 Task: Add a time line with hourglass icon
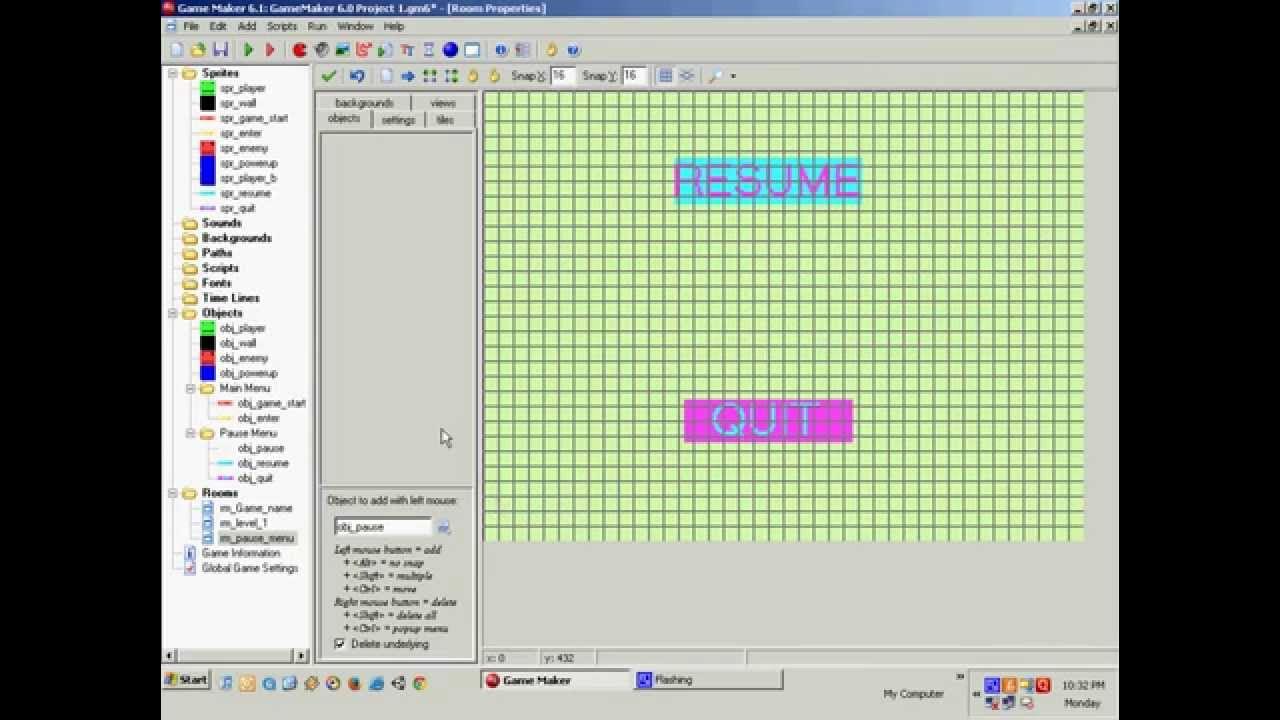click(x=429, y=50)
